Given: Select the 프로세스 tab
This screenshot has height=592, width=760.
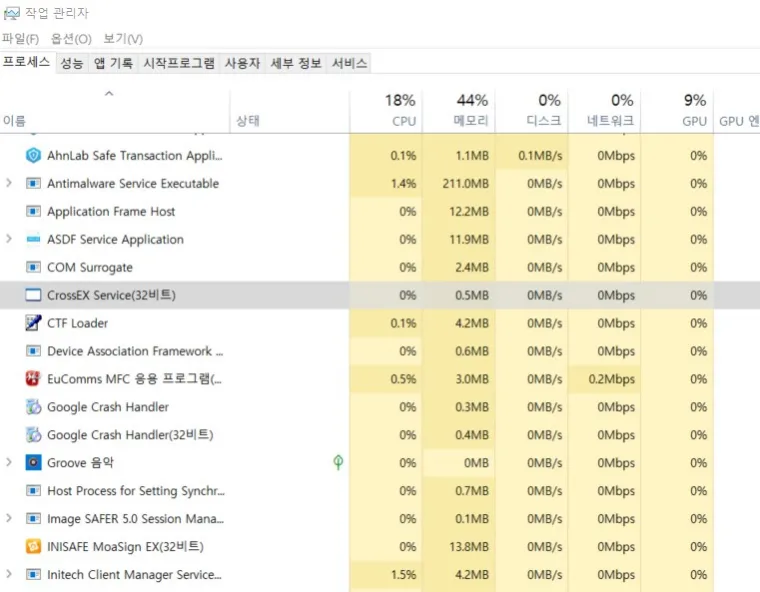Looking at the screenshot, I should [x=27, y=62].
